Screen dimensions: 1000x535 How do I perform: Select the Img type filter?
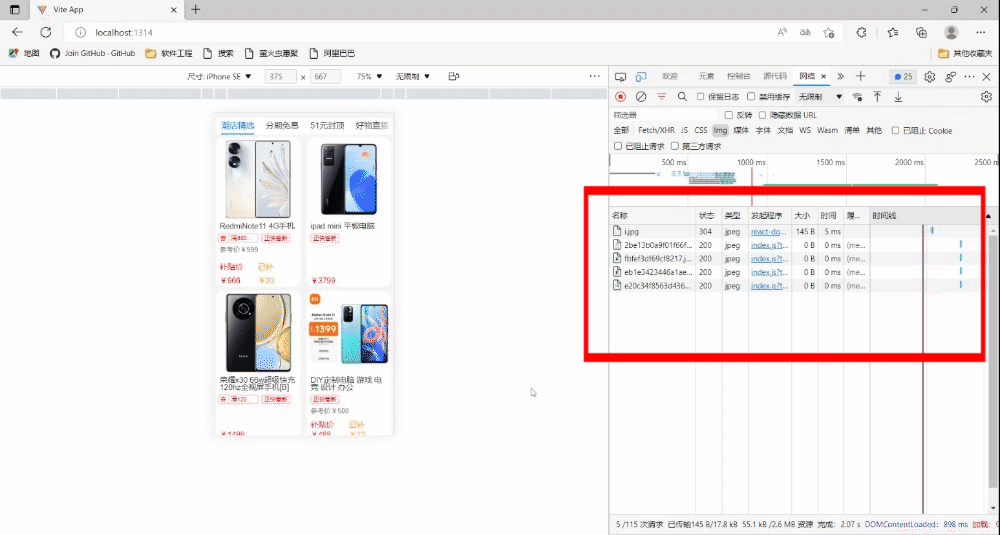720,131
